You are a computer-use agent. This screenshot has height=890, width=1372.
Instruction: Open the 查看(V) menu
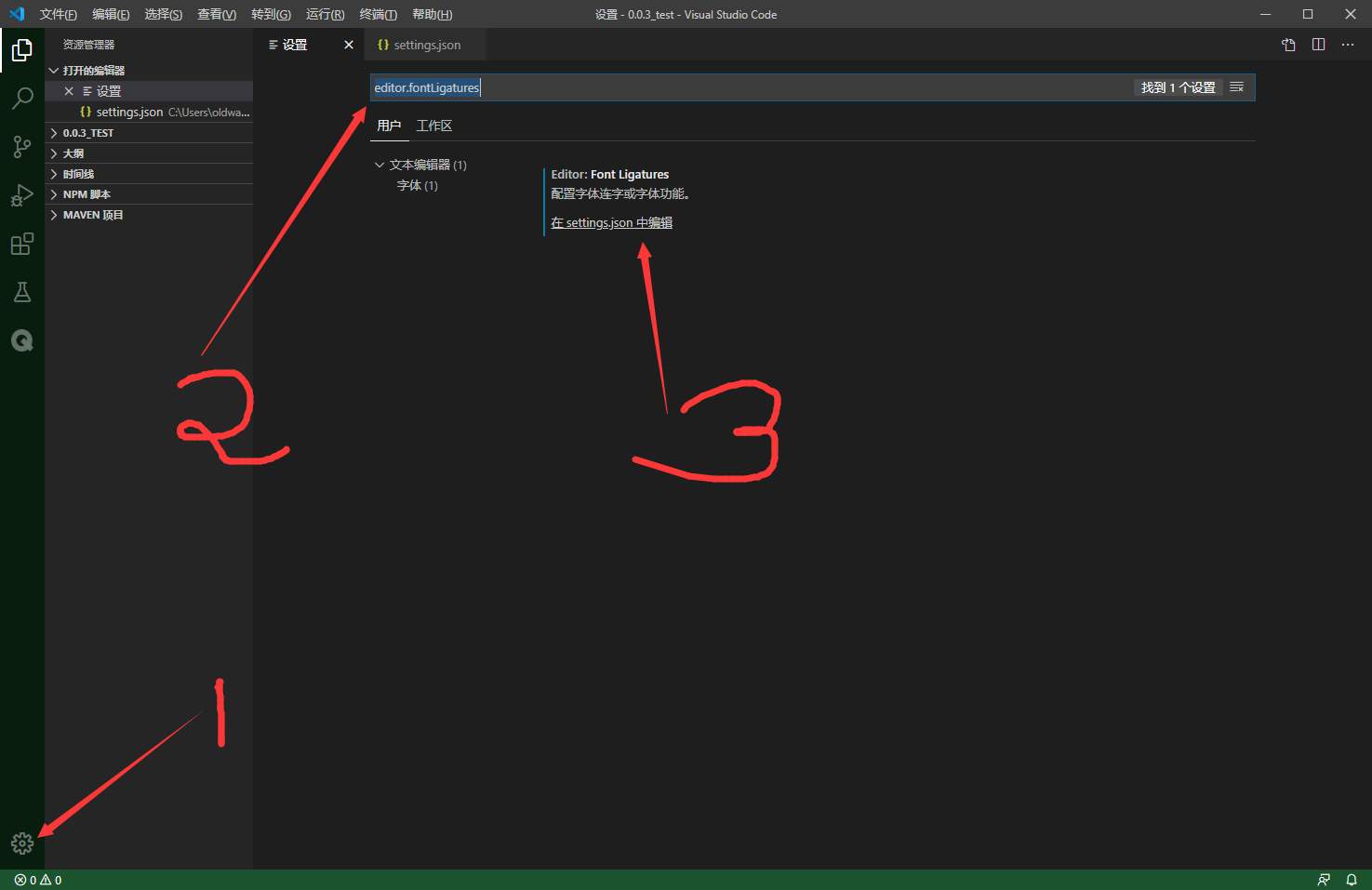tap(217, 14)
